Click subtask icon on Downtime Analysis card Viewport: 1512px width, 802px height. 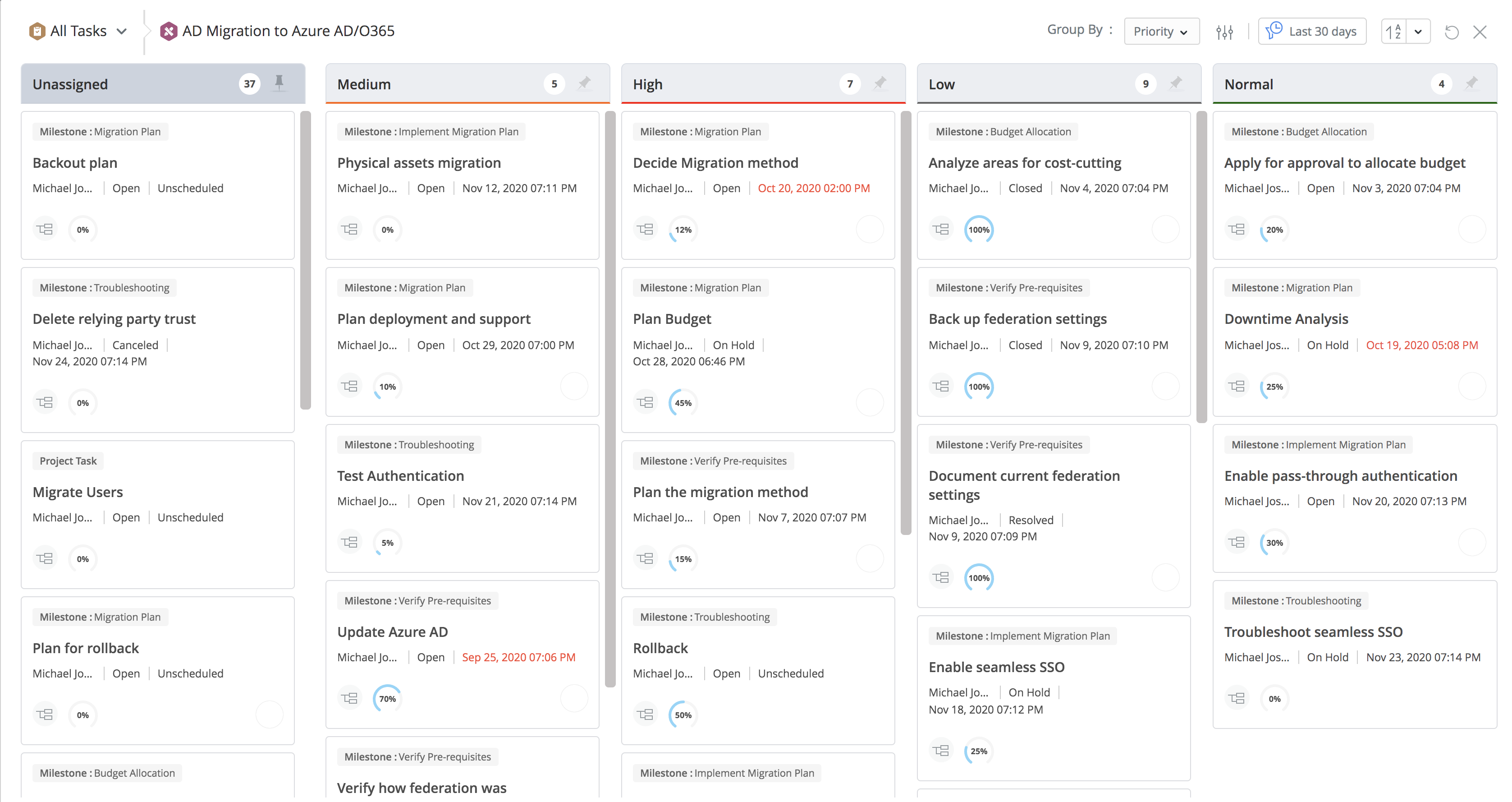1236,386
